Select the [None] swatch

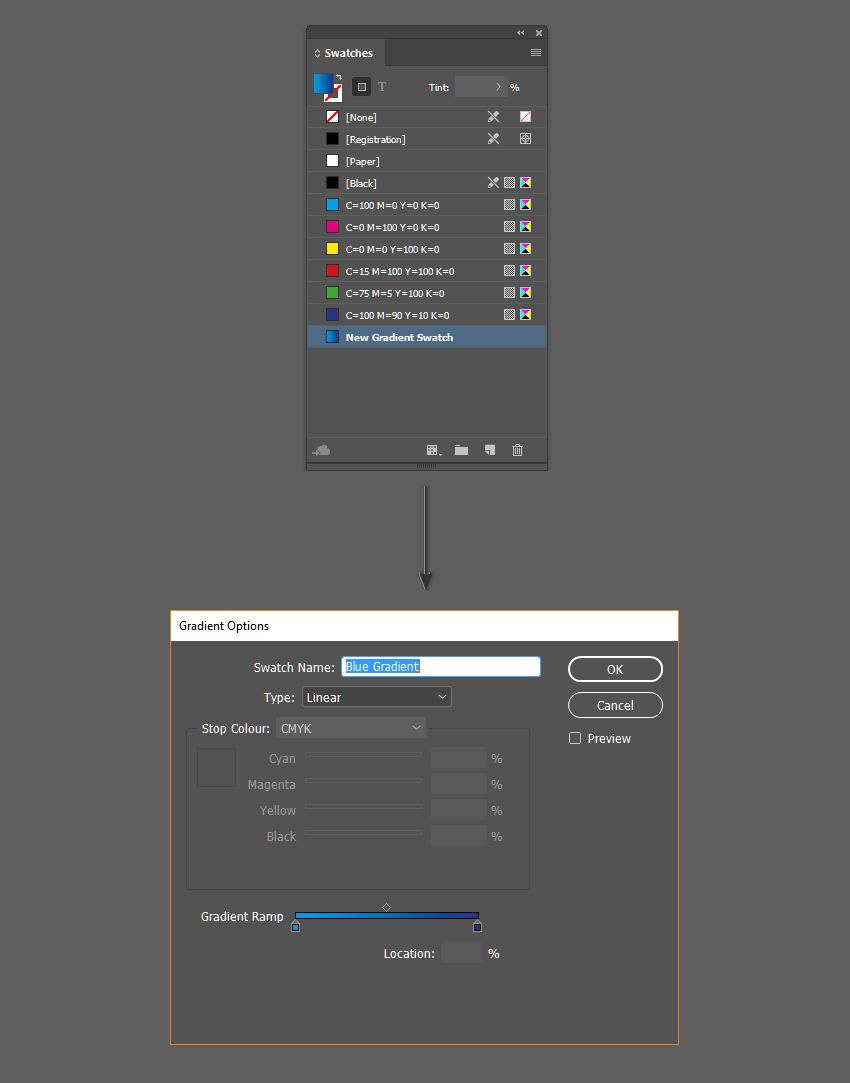click(x=427, y=117)
